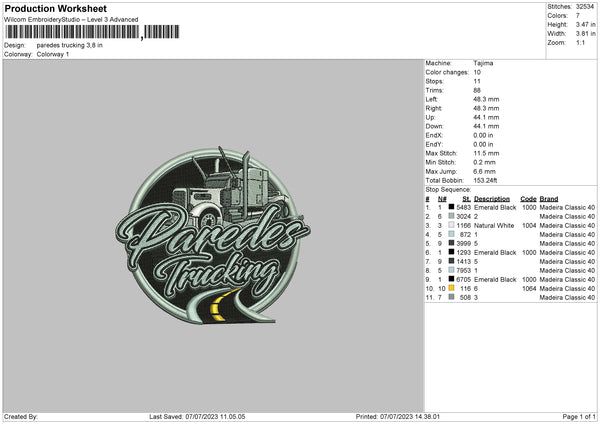The width and height of the screenshot is (600, 424).
Task: Click the black swatch in the 6705 stitch row
Action: [452, 279]
